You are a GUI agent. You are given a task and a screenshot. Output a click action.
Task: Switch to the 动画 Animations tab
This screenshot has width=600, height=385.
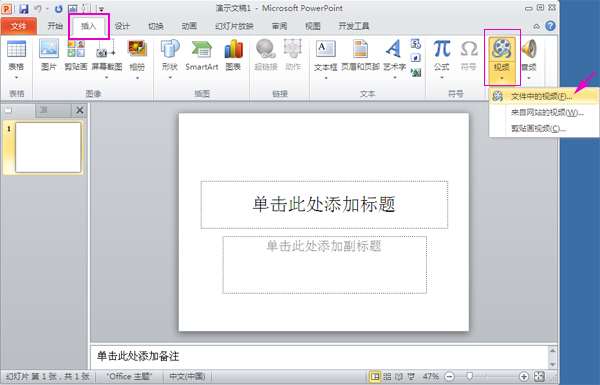click(189, 26)
